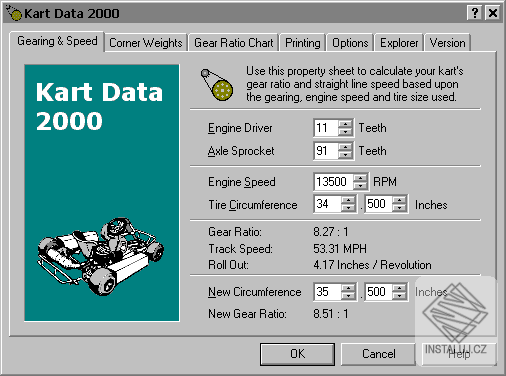The height and width of the screenshot is (376, 506).
Task: Click the Axle Sprocket field showing 91
Action: 326,151
